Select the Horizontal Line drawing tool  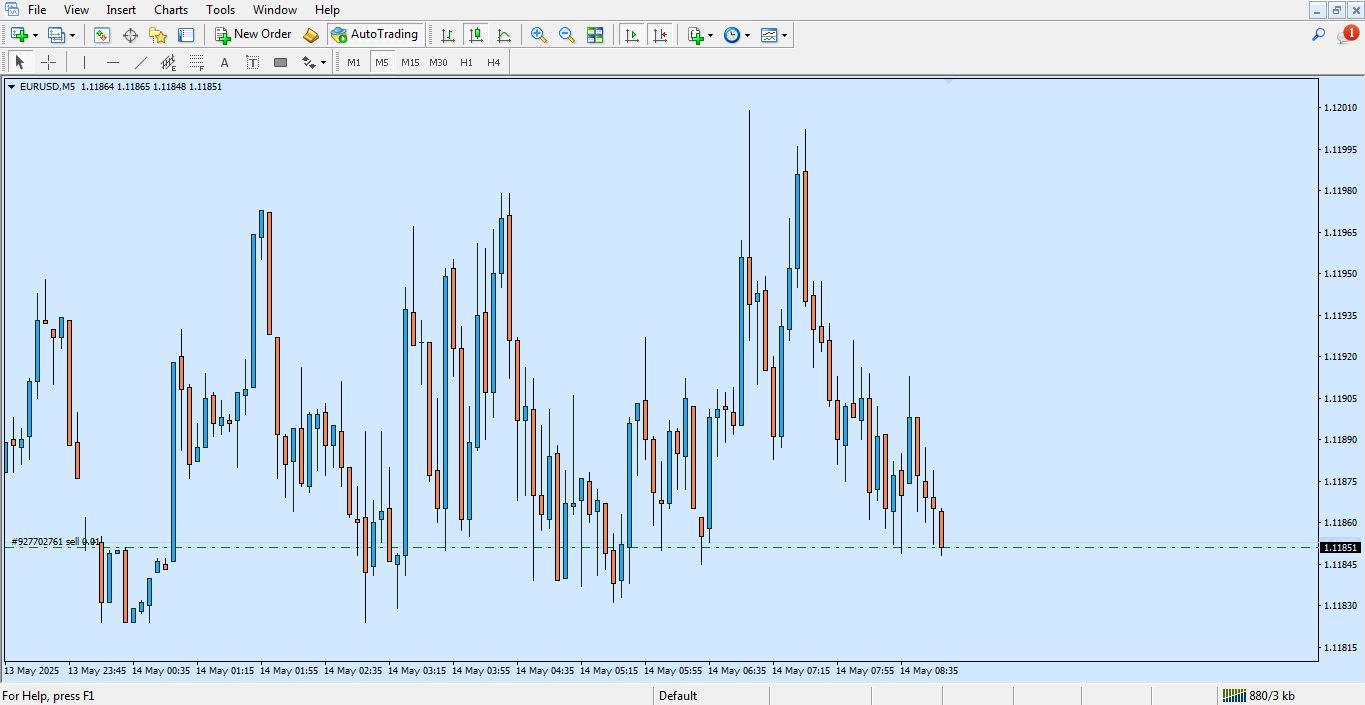click(113, 62)
